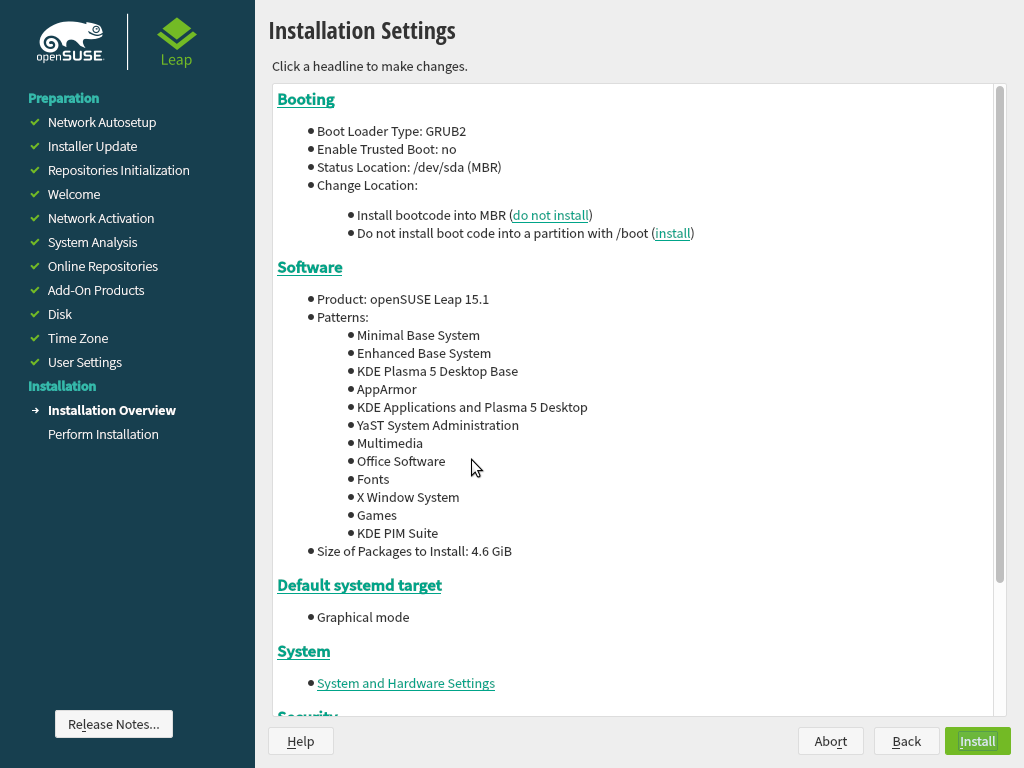Click 'Office Software' pattern entry

[400, 461]
